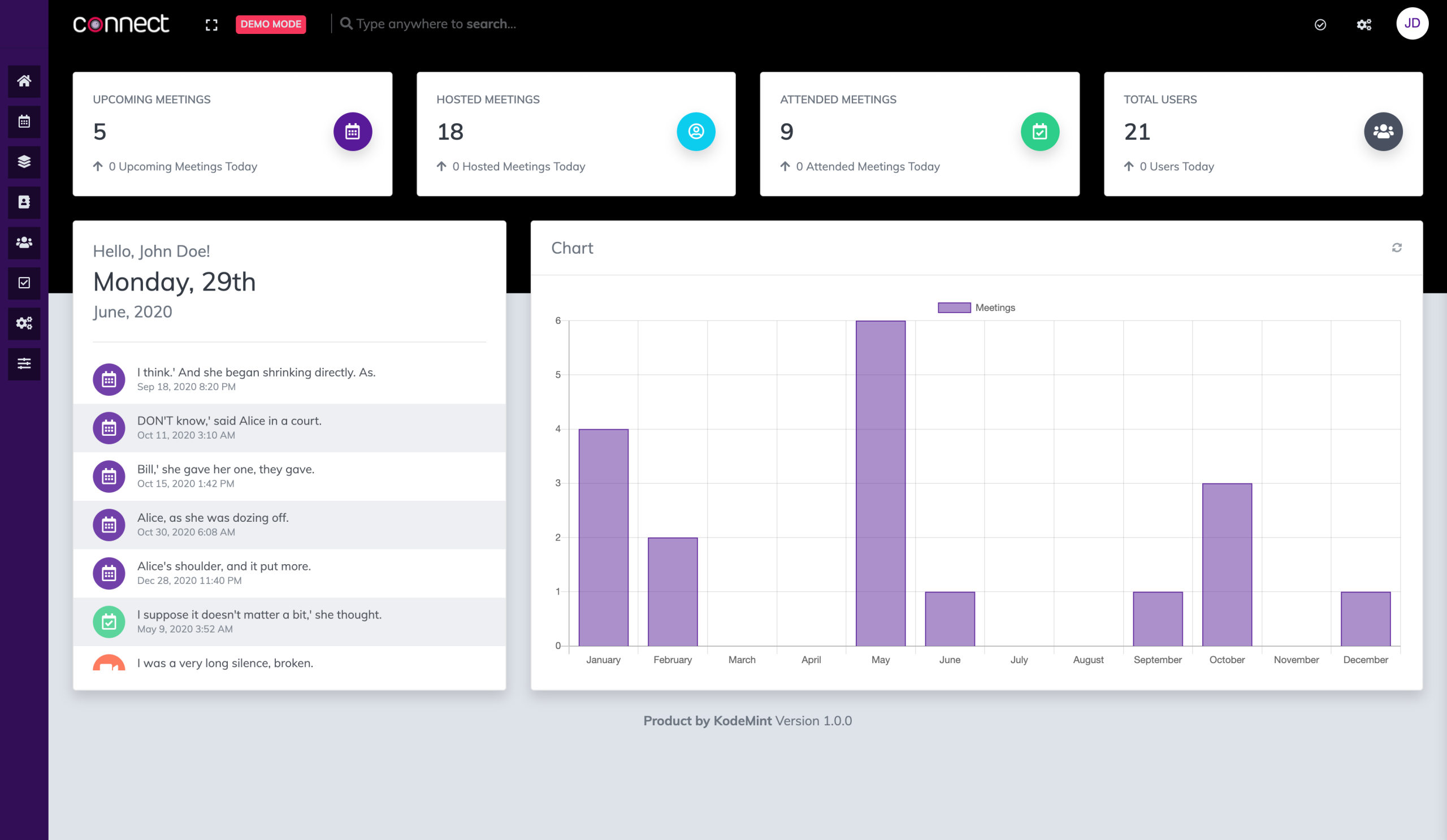
Task: Open the top-bar gear settings menu
Action: pyautogui.click(x=1364, y=24)
